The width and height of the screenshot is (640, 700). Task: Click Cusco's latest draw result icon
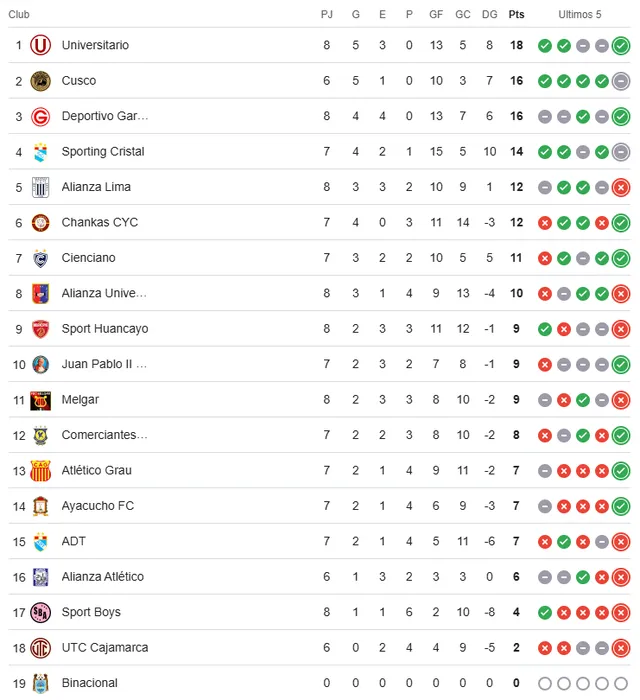[621, 81]
